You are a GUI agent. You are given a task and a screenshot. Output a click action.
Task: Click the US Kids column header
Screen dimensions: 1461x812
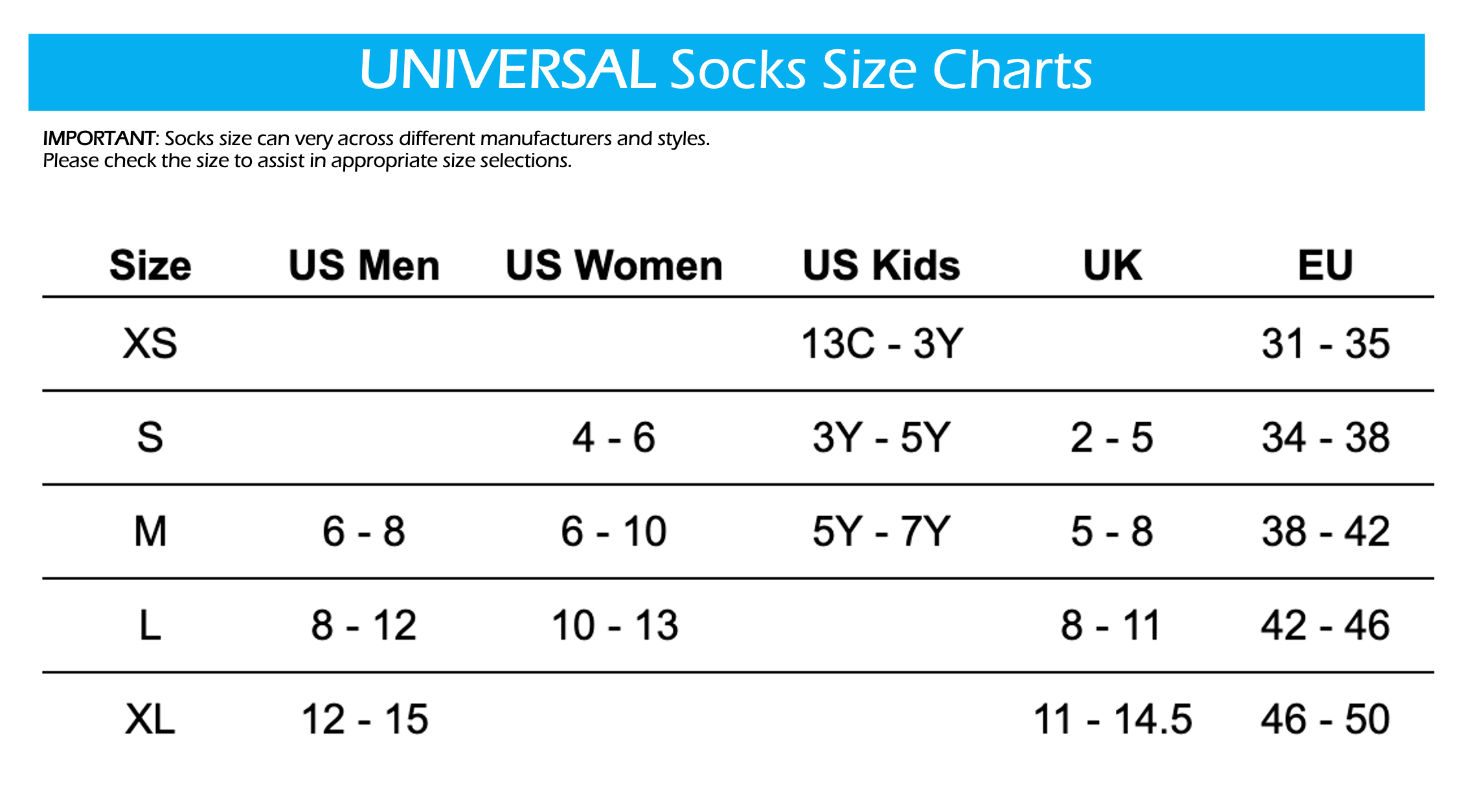(881, 265)
